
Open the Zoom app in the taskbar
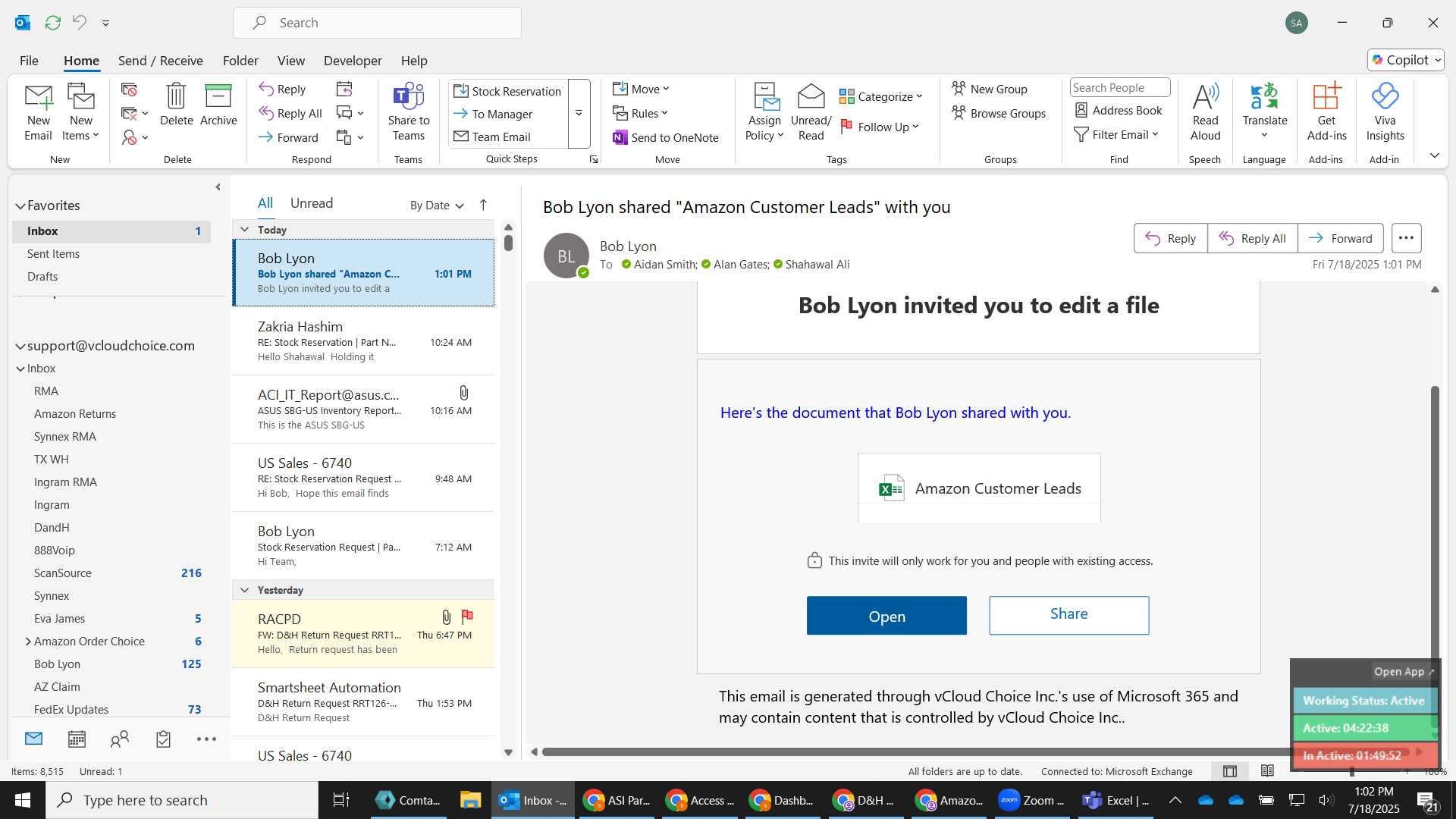[1031, 800]
